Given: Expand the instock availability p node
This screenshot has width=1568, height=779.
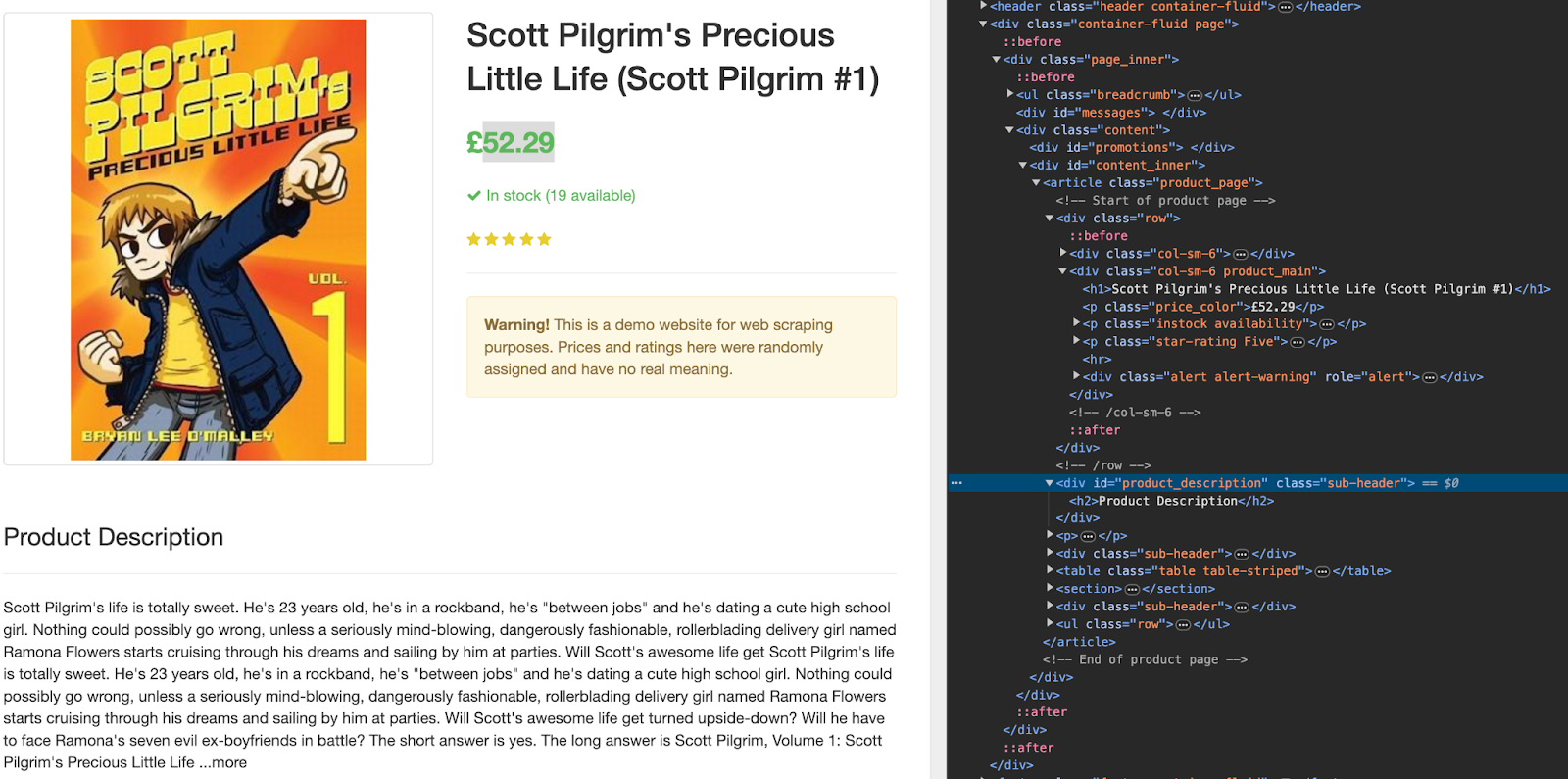Looking at the screenshot, I should pyautogui.click(x=1076, y=323).
